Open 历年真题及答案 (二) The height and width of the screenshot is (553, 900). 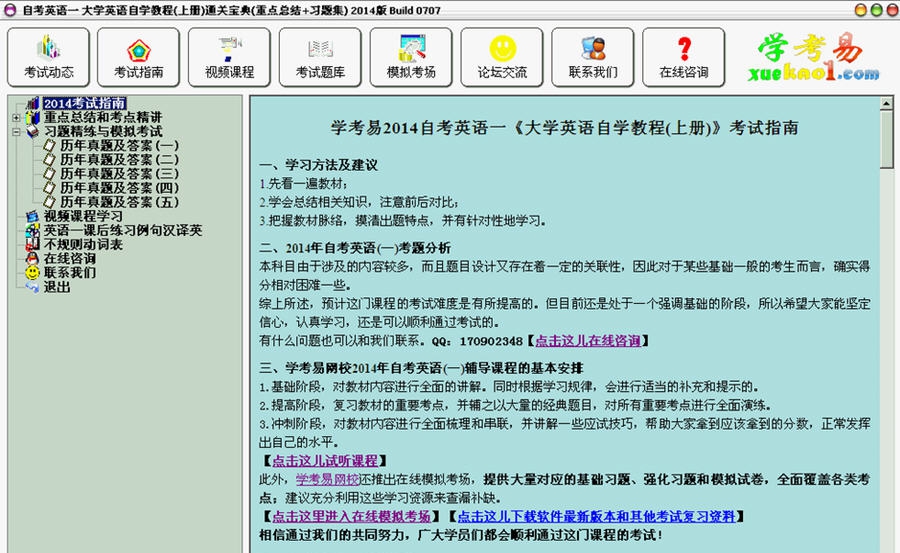pos(119,160)
